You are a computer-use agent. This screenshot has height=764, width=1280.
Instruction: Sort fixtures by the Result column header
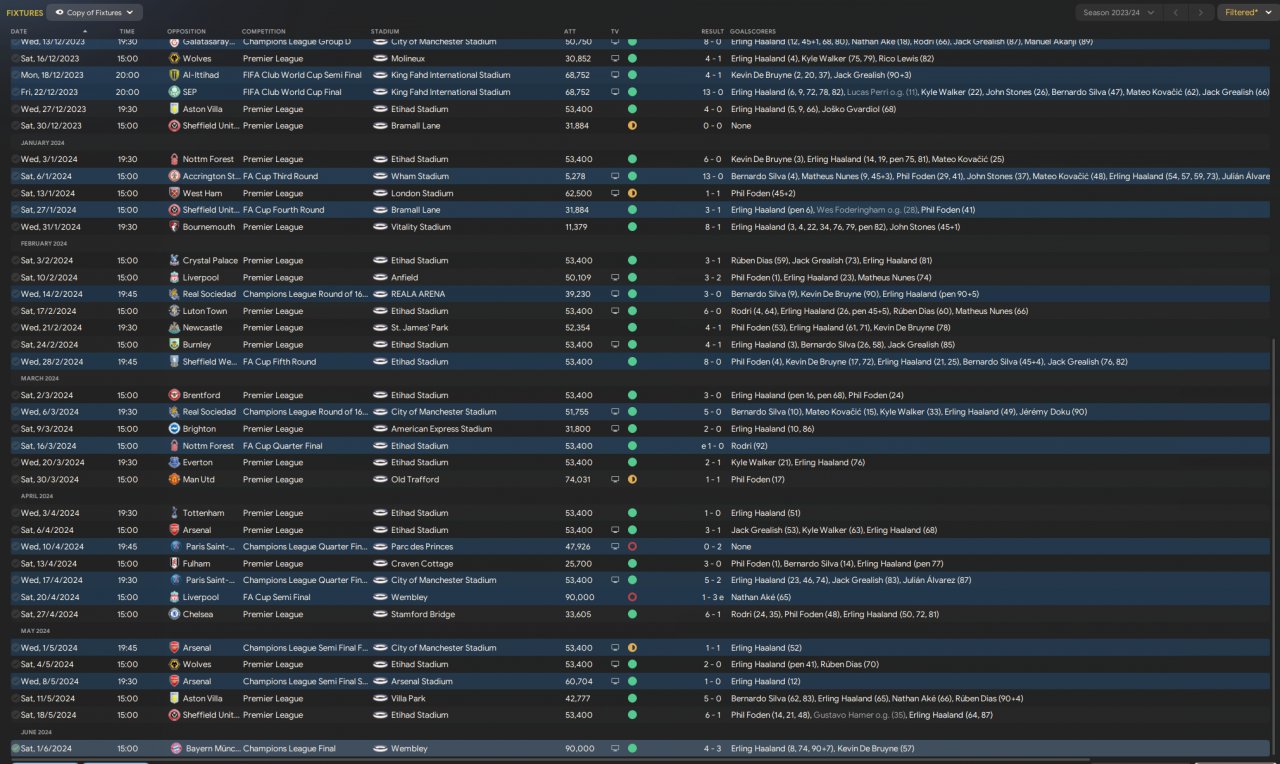tap(712, 31)
